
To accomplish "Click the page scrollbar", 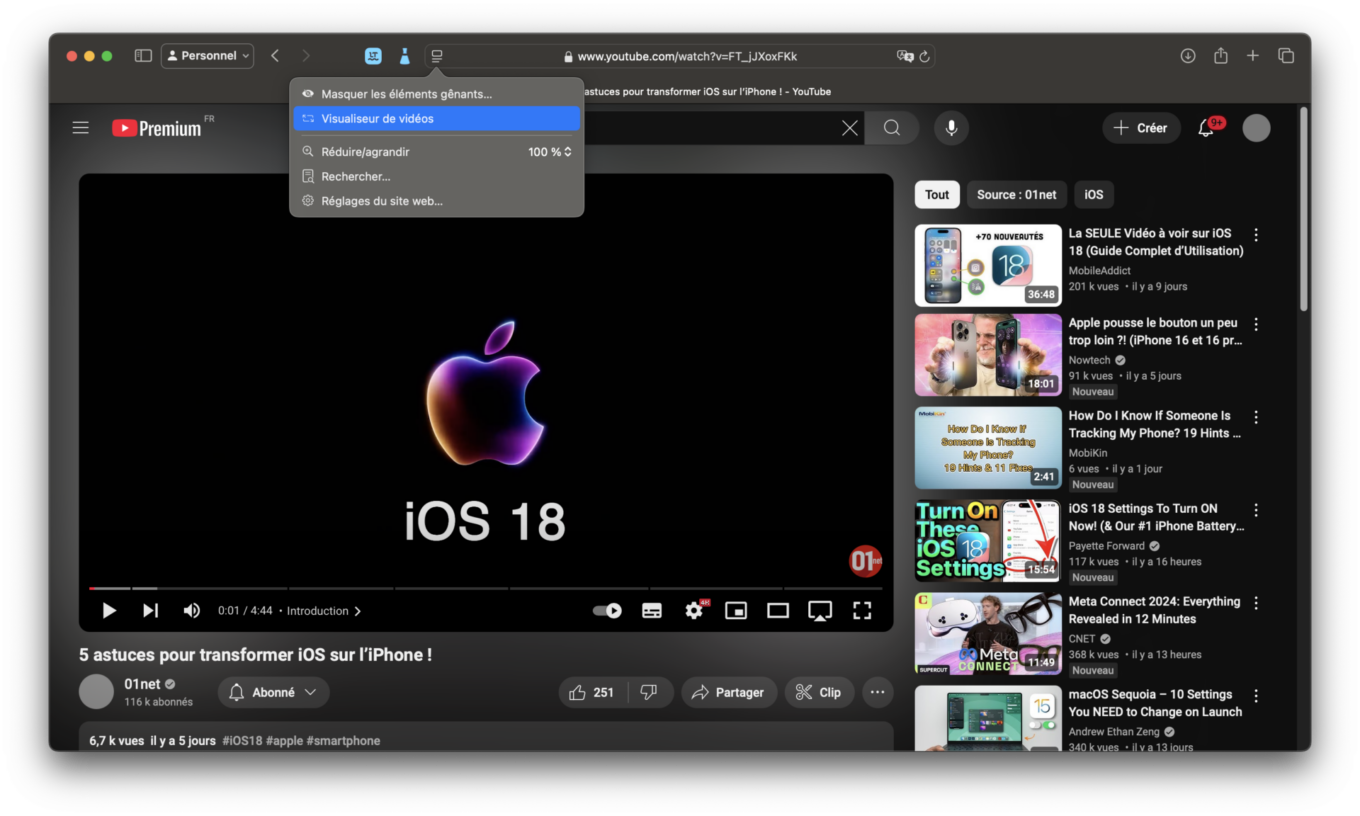I will point(1303,210).
